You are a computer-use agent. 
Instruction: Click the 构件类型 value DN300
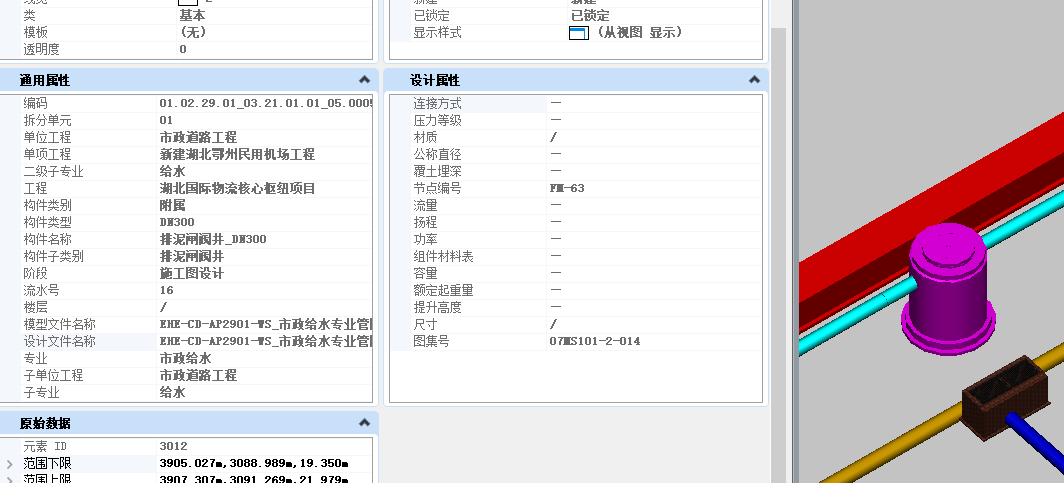[x=176, y=222]
